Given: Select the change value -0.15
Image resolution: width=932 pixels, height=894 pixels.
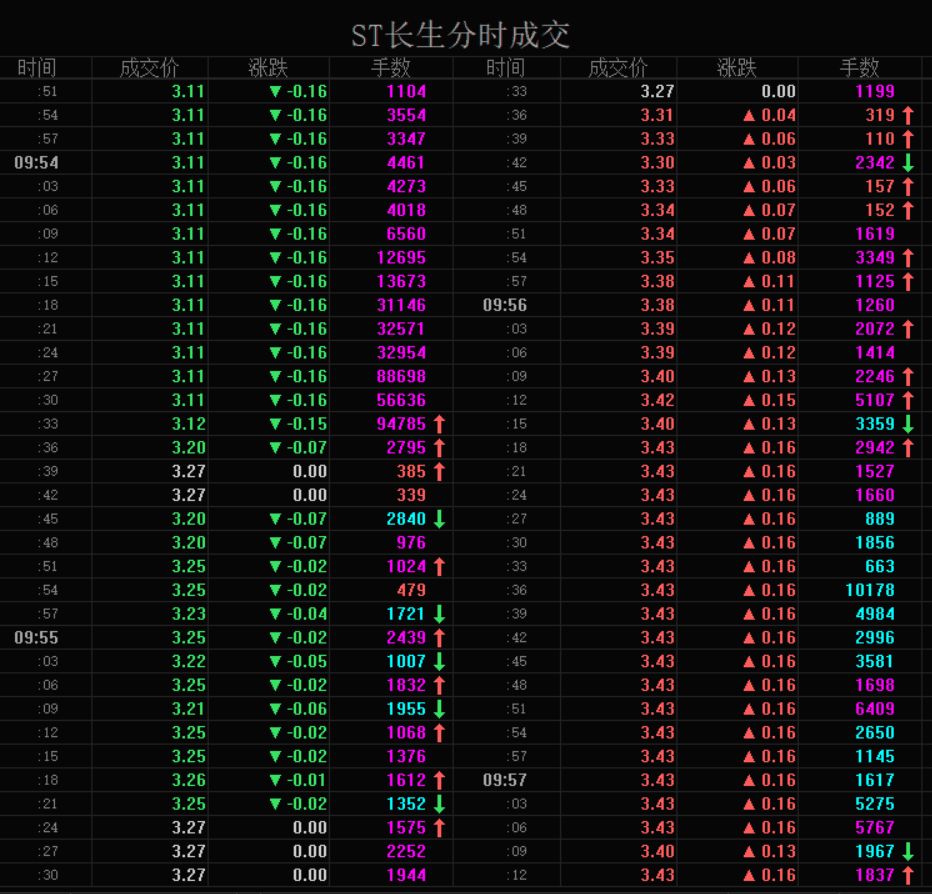Looking at the screenshot, I should coord(307,424).
